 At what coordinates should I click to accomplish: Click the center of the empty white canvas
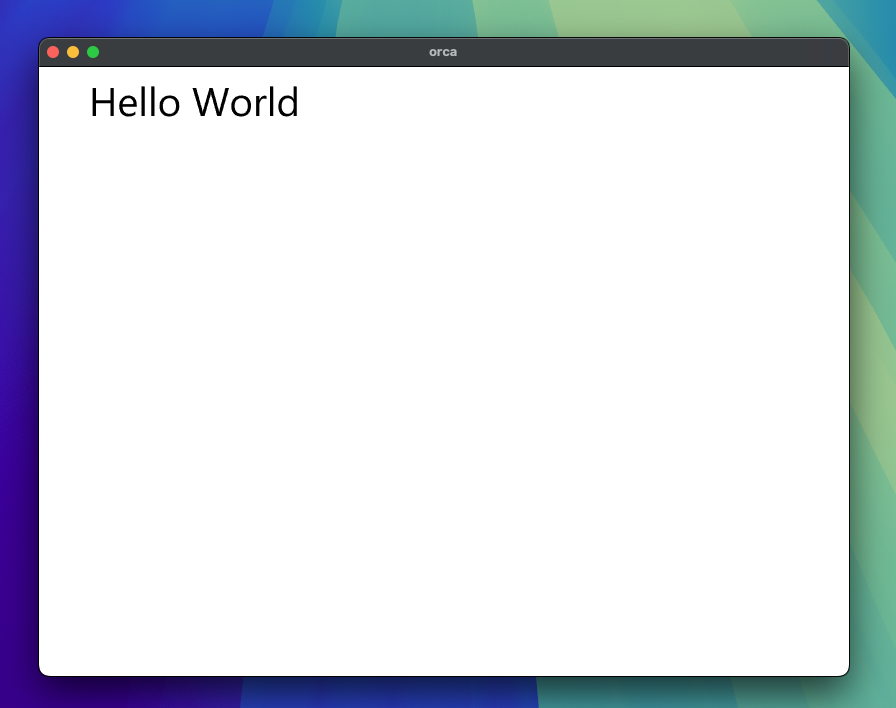click(444, 371)
